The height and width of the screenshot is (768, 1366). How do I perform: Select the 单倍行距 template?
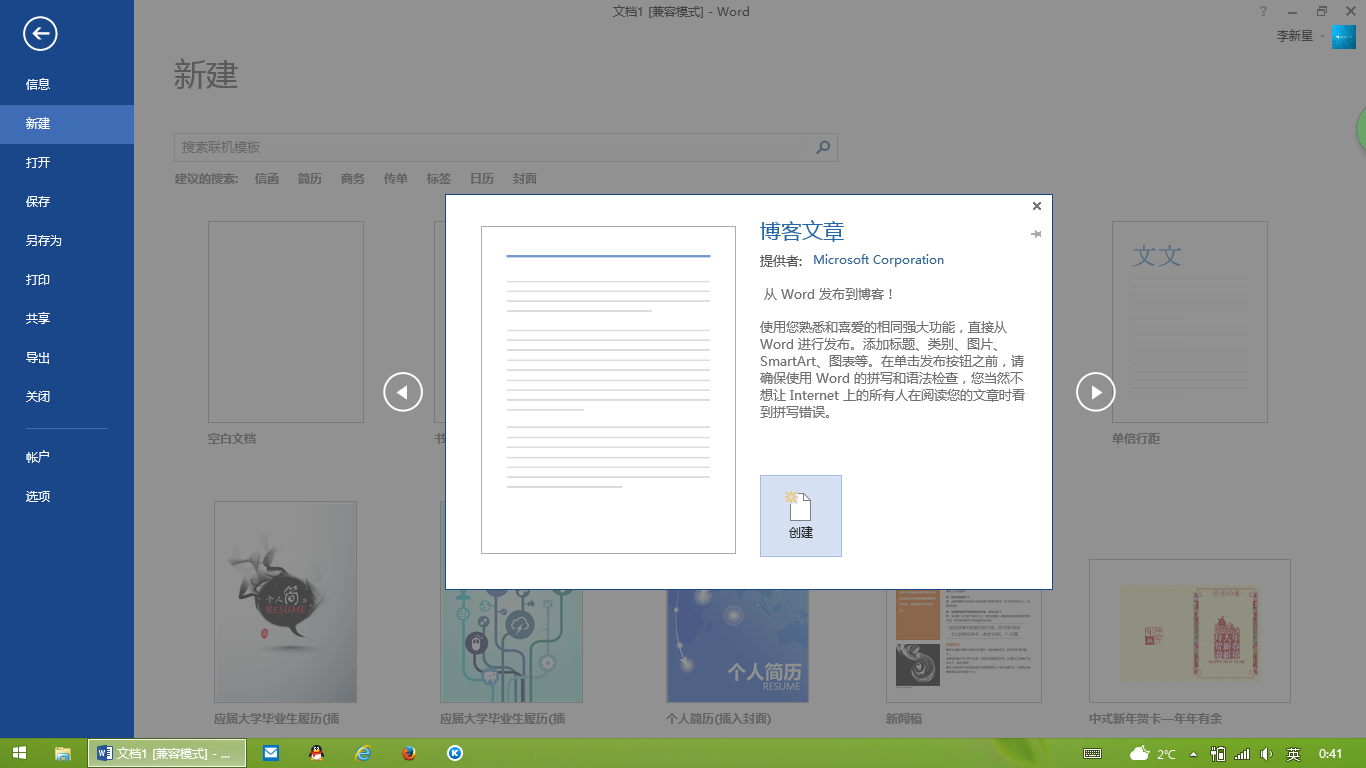click(1190, 322)
